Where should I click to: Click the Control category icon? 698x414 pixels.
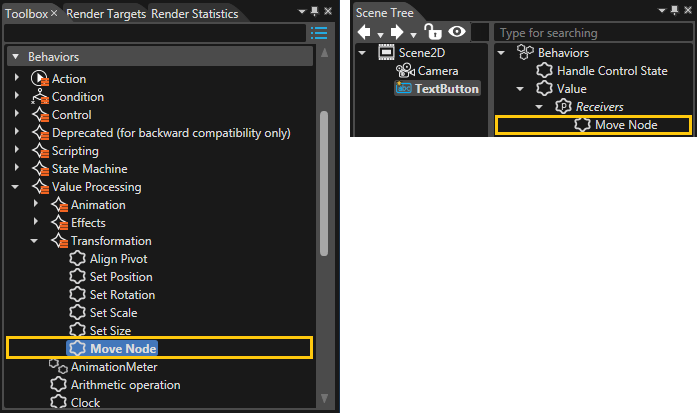point(41,115)
